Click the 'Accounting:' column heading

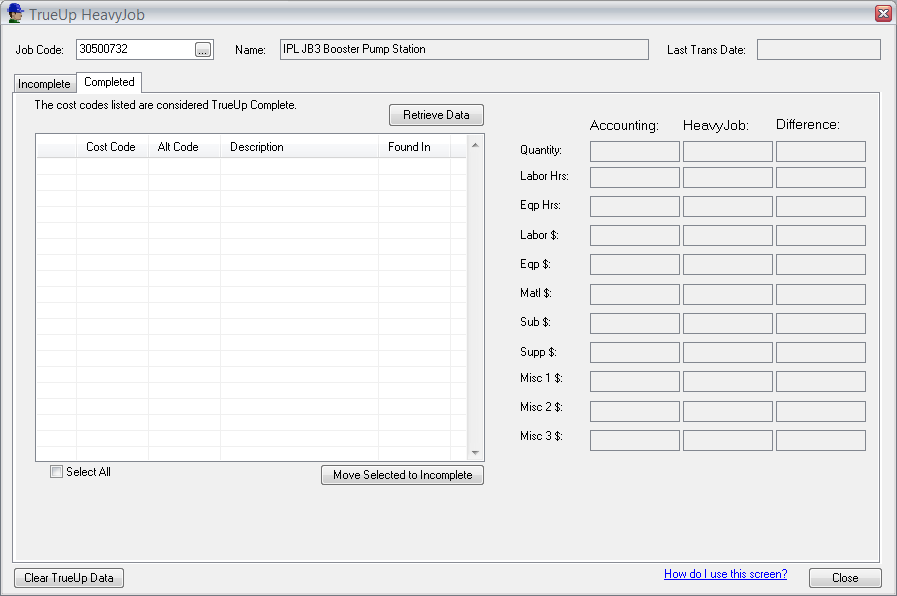624,125
